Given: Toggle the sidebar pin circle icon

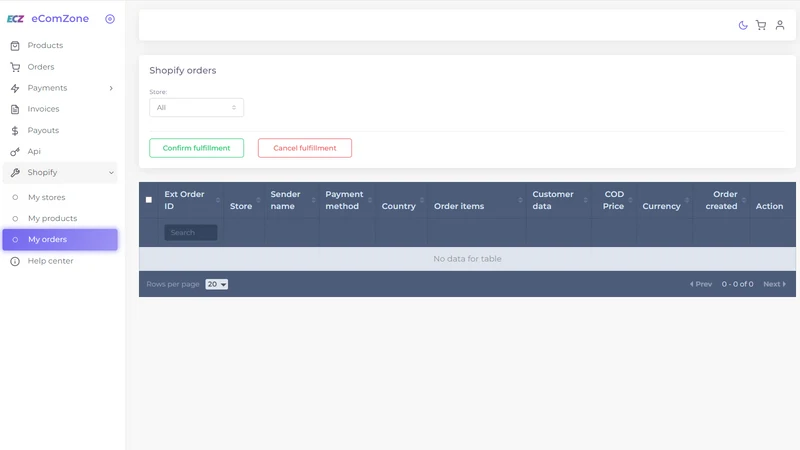Looking at the screenshot, I should [x=110, y=19].
